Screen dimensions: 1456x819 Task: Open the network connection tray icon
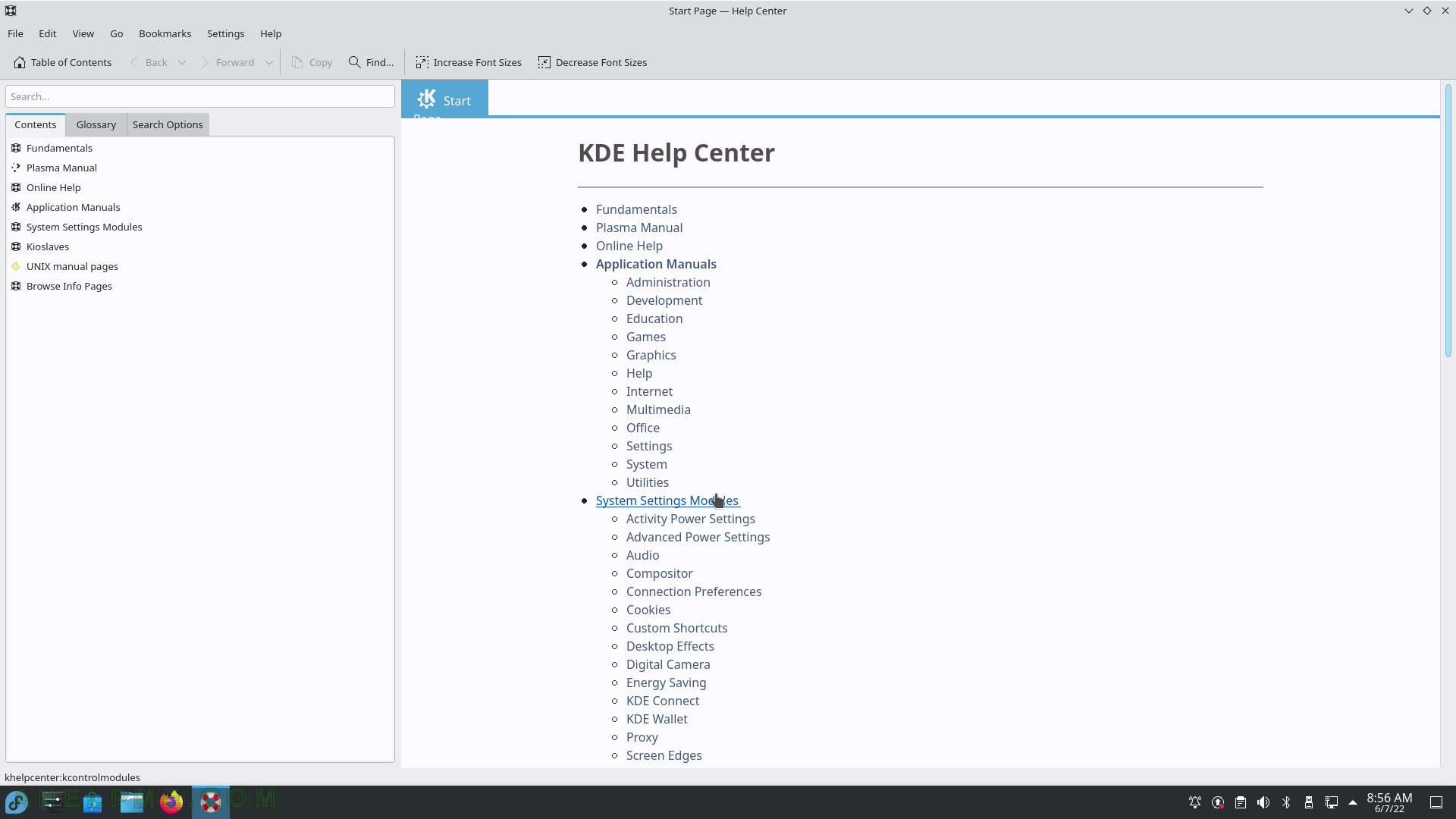click(1332, 802)
